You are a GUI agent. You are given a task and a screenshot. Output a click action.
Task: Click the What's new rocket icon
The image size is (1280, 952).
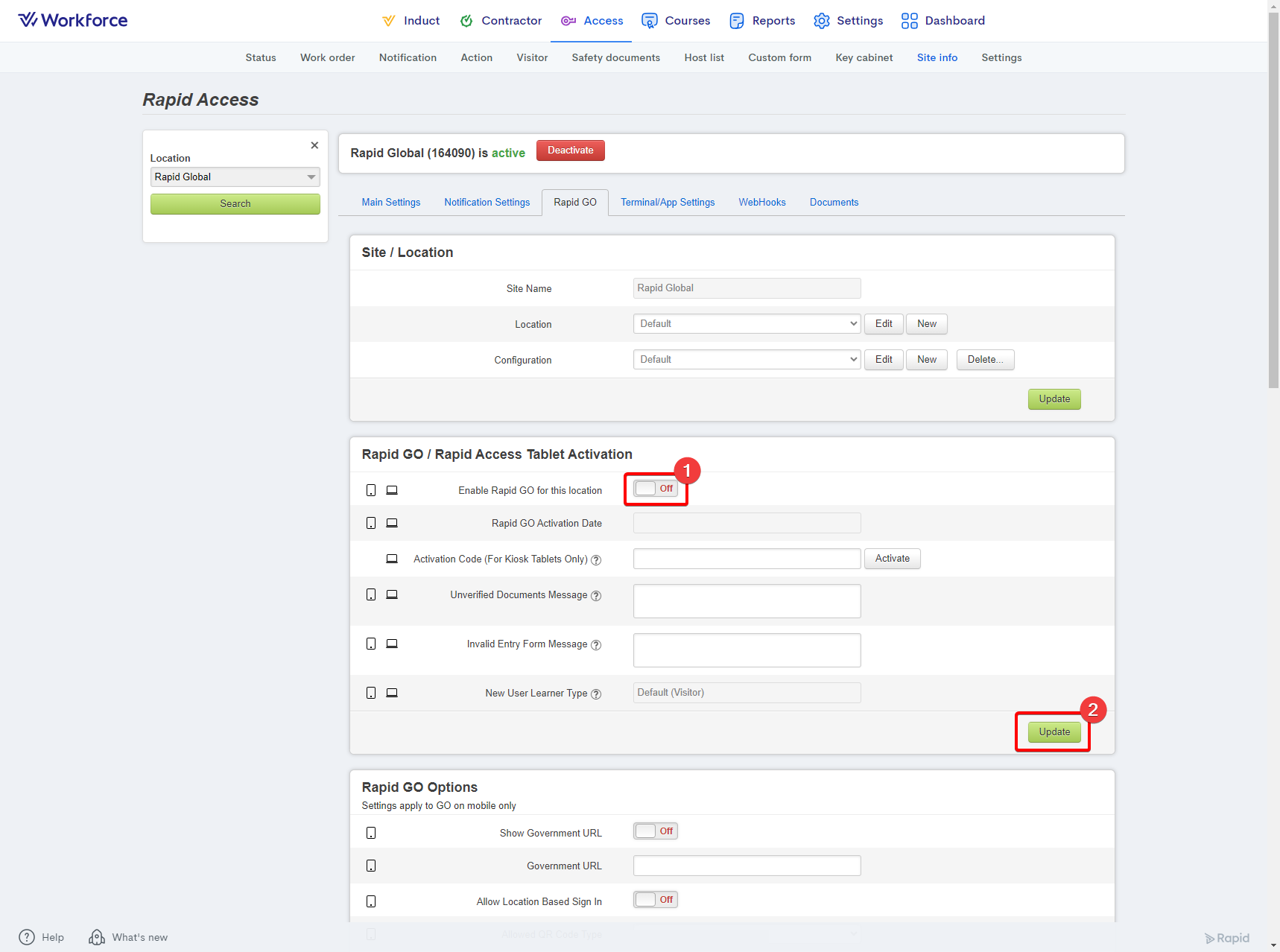pos(97,937)
